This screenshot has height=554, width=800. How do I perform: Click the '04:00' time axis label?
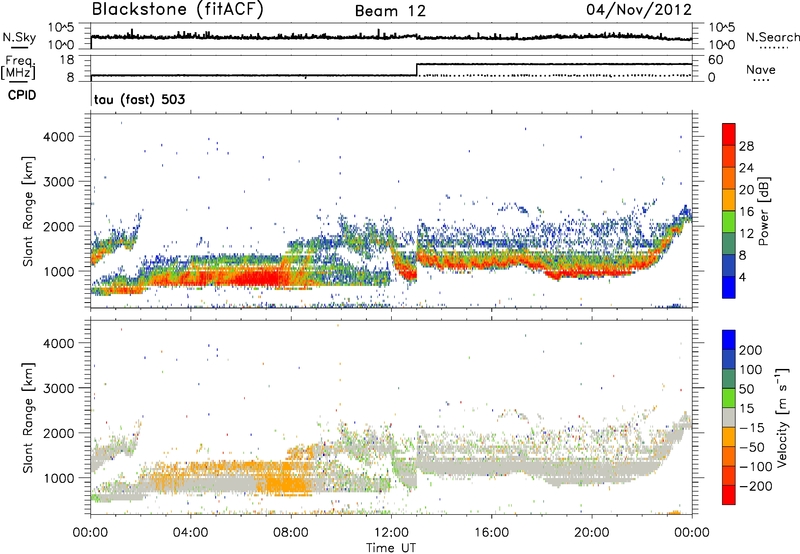pos(190,533)
